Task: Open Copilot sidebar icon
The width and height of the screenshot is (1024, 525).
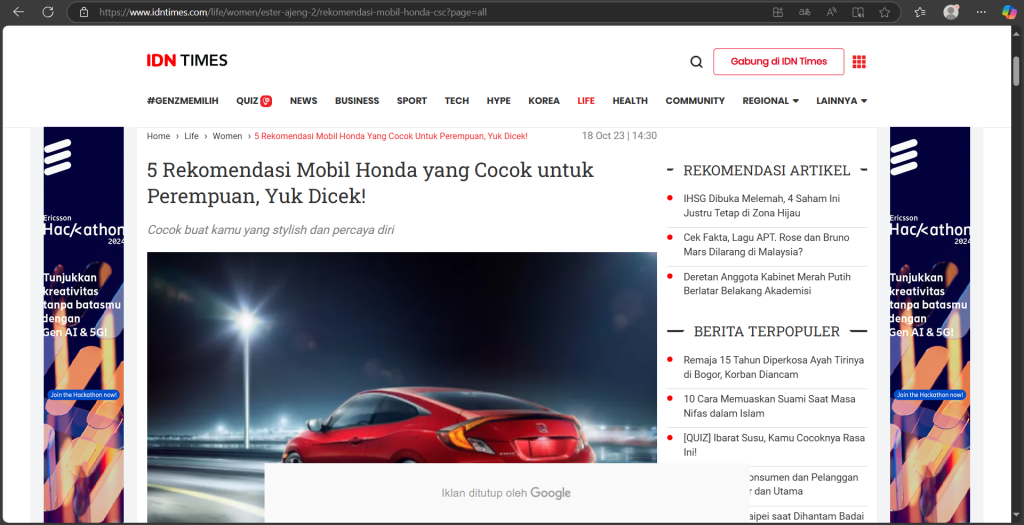Action: (1009, 12)
